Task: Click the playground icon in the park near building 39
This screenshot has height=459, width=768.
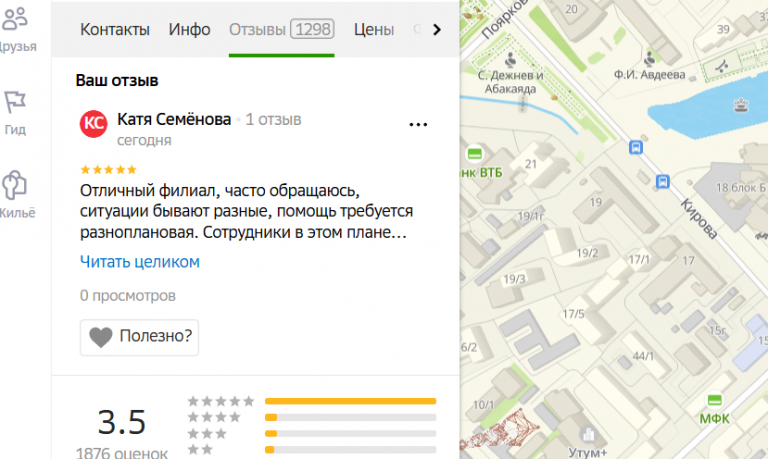Action: [x=721, y=66]
